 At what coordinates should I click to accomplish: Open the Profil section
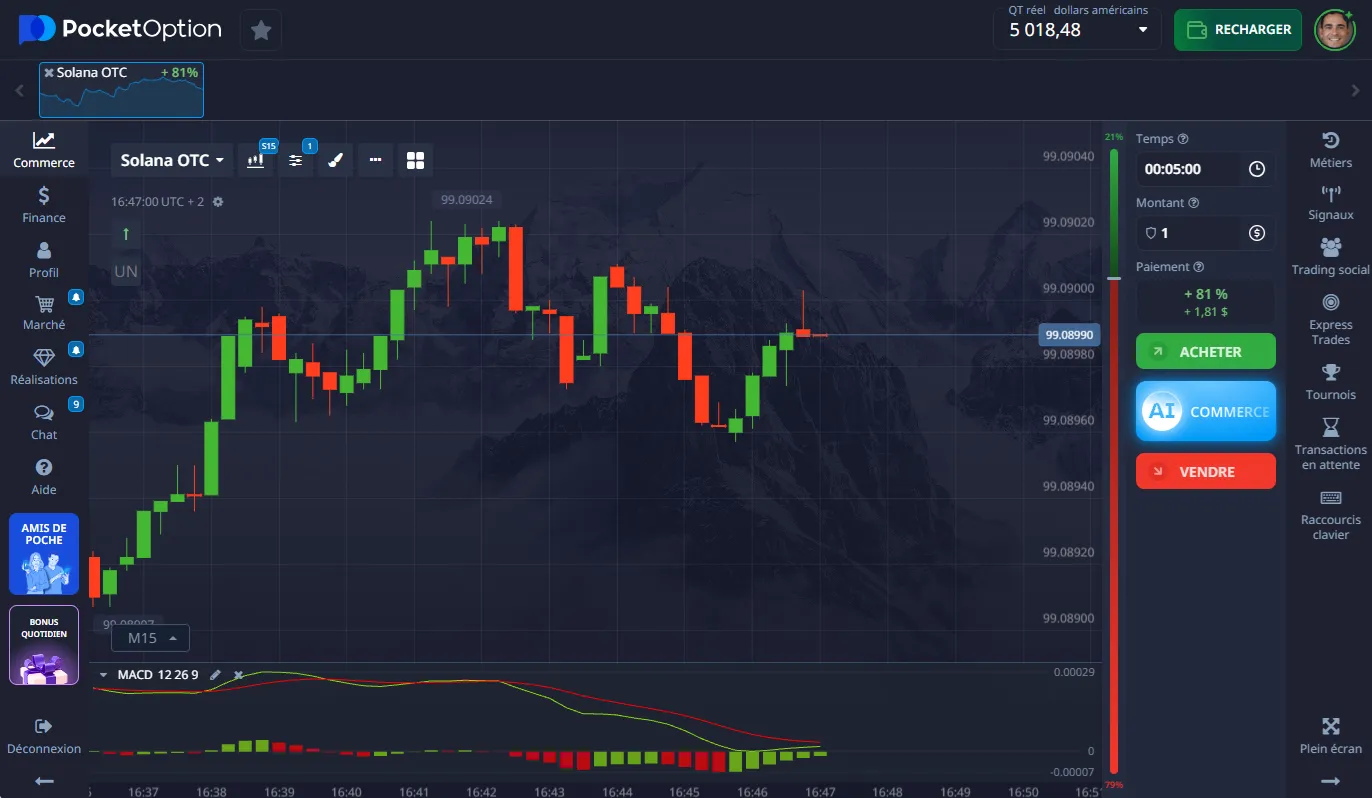(44, 259)
